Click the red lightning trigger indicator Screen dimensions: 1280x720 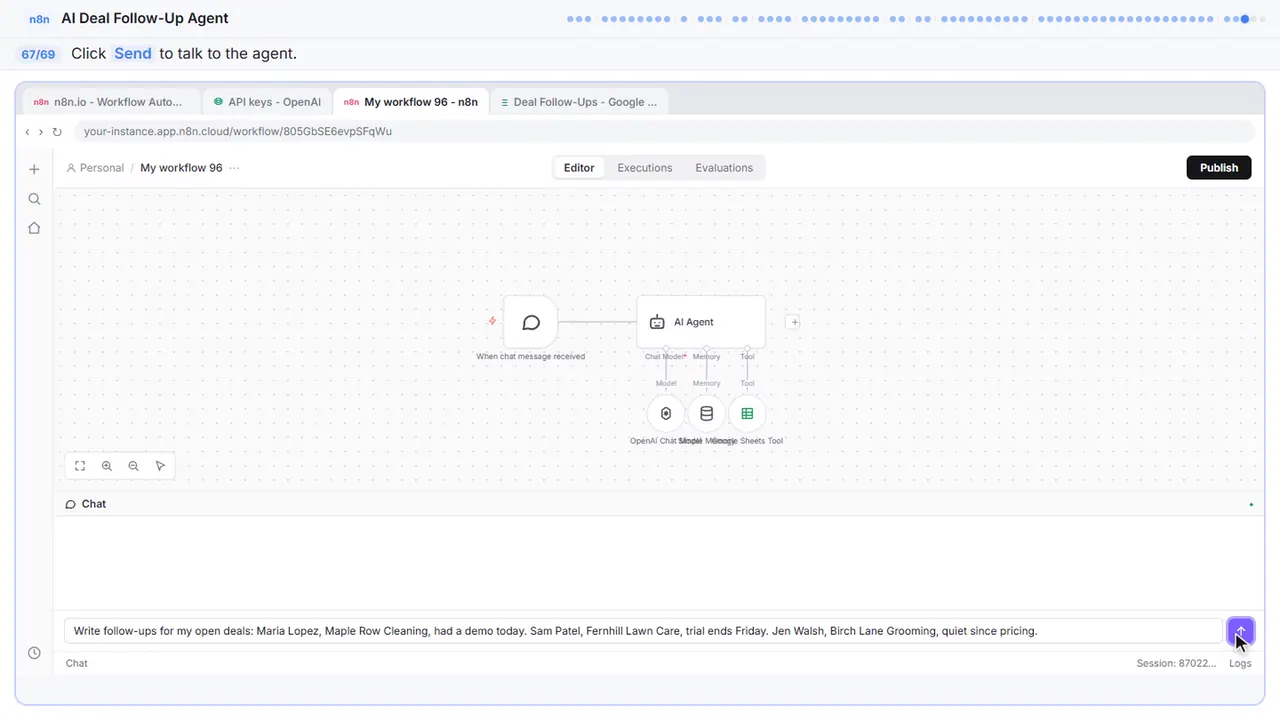click(x=492, y=321)
